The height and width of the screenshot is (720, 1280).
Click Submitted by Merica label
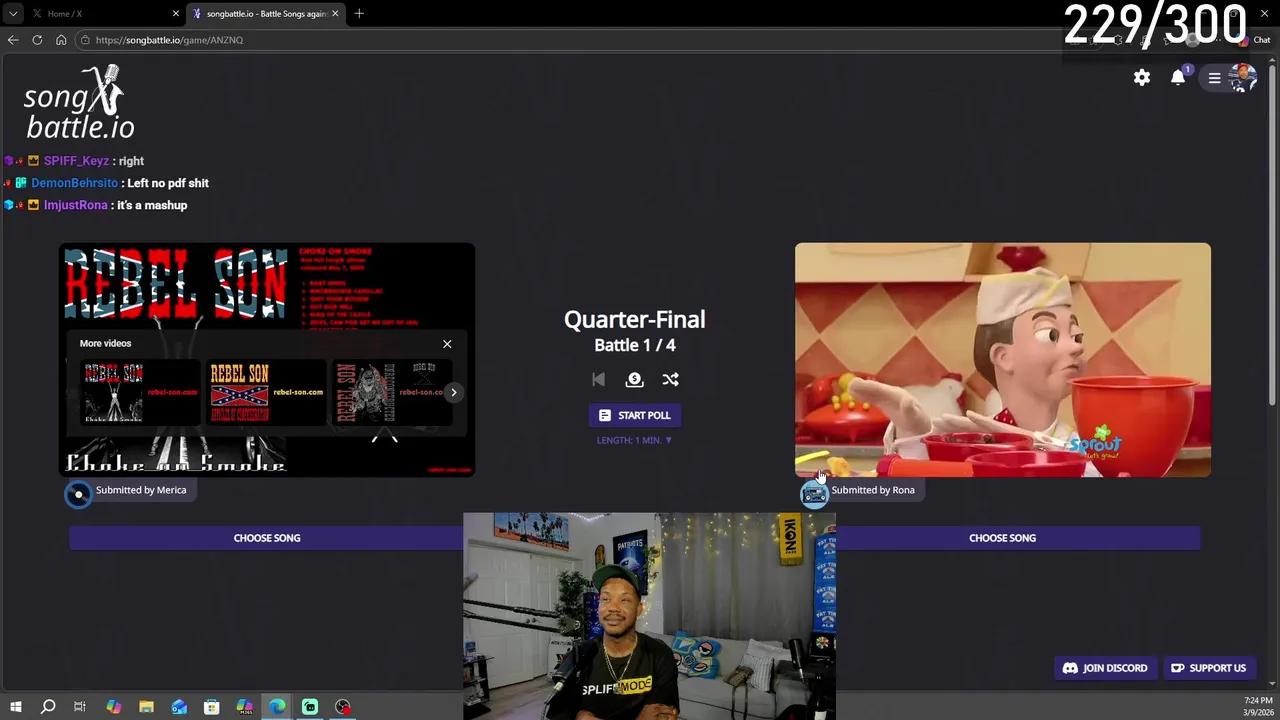[x=141, y=490]
